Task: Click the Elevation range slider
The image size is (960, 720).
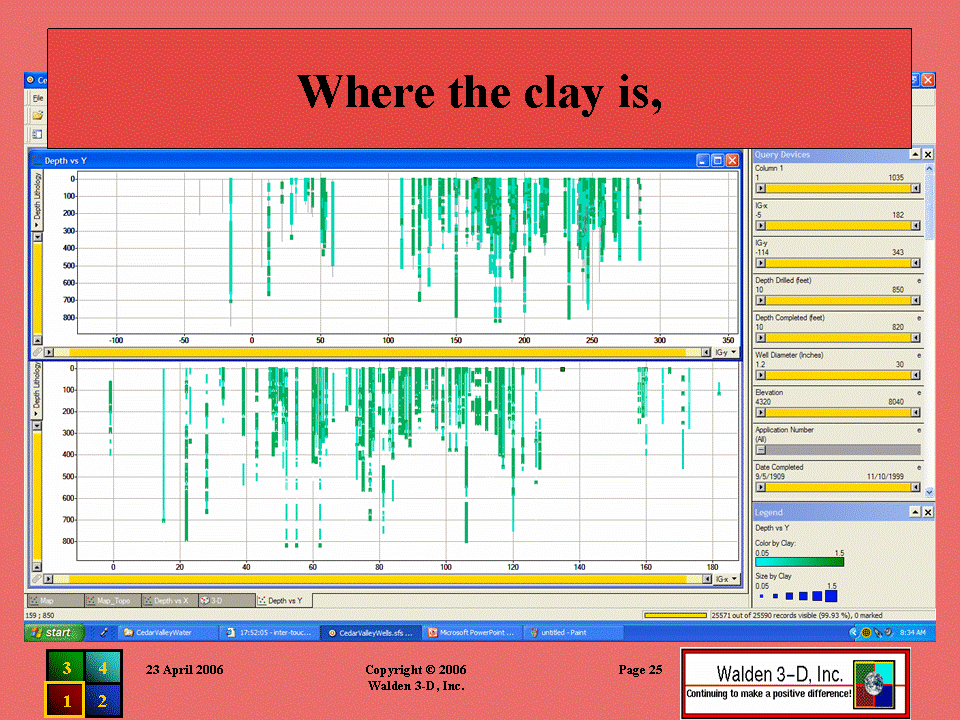Action: coord(837,412)
